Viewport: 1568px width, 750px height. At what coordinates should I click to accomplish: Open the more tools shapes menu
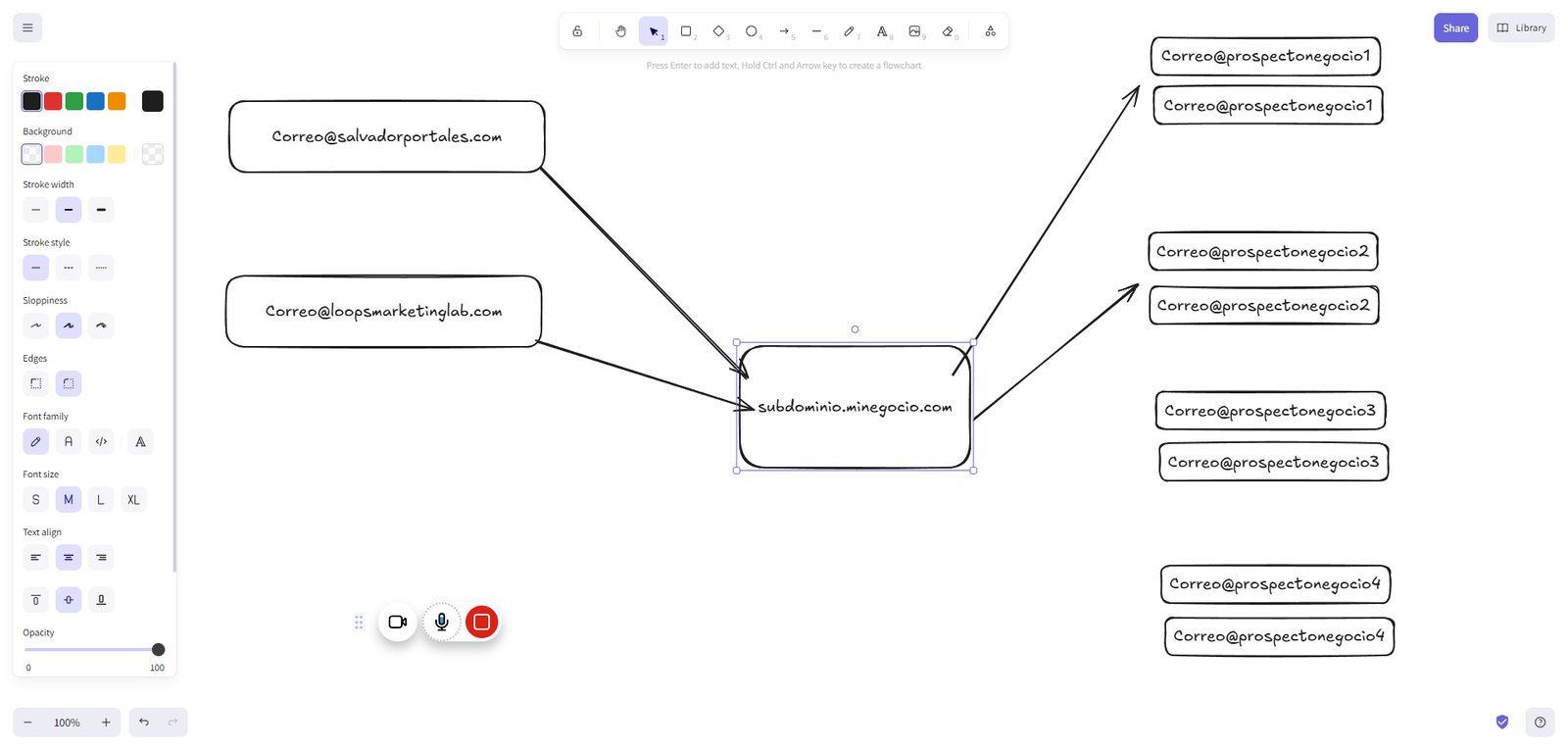(x=991, y=31)
